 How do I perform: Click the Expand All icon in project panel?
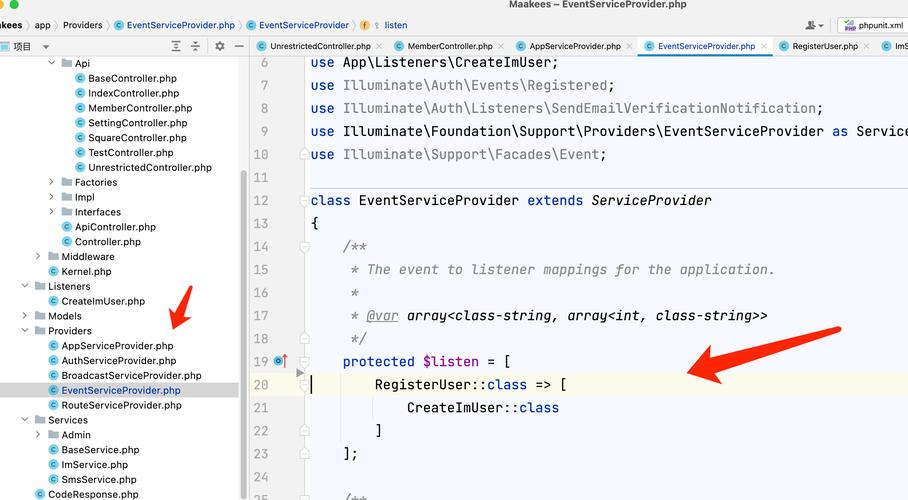[177, 46]
